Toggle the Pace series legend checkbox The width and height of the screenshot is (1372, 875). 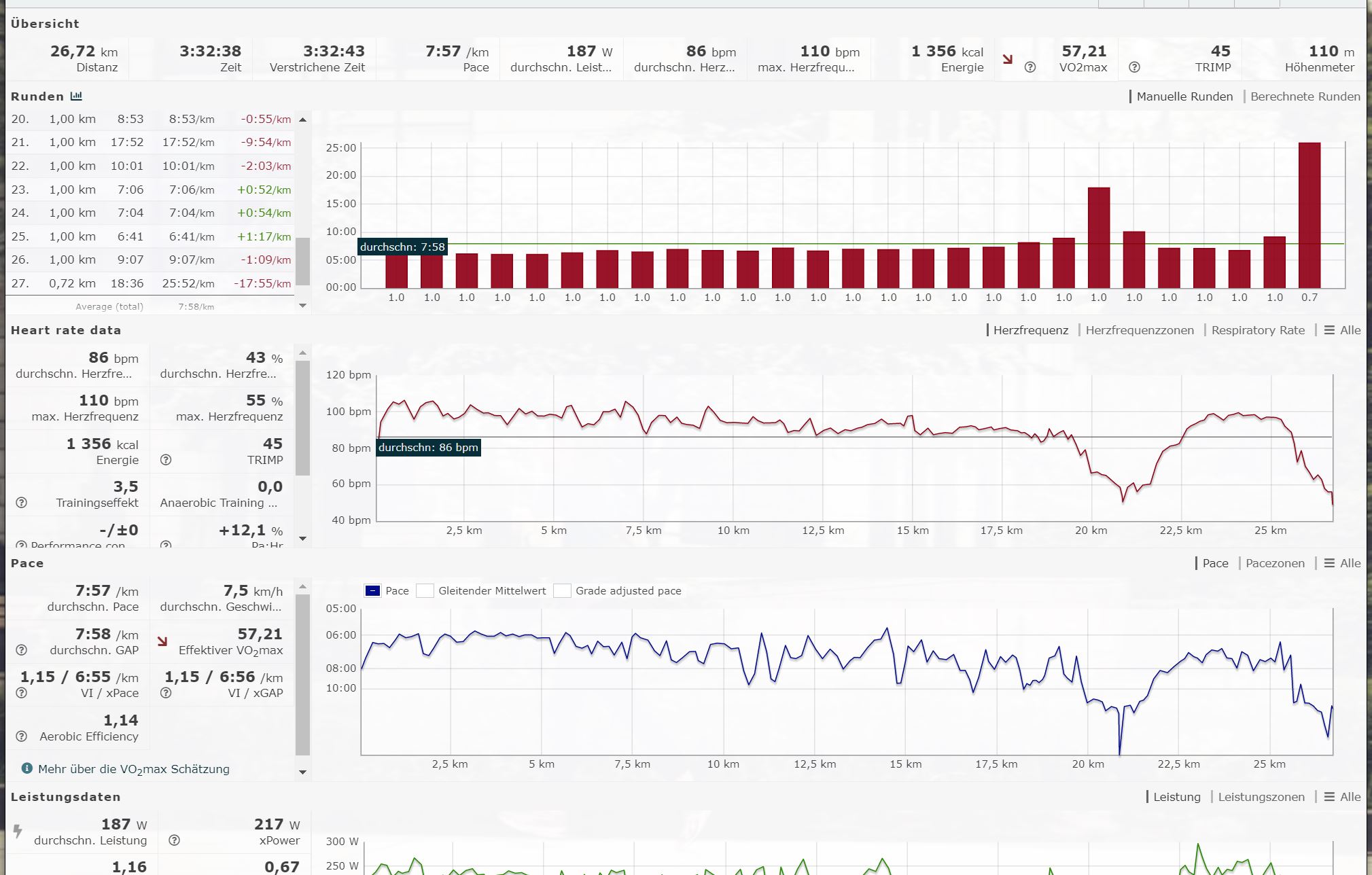pyautogui.click(x=372, y=590)
